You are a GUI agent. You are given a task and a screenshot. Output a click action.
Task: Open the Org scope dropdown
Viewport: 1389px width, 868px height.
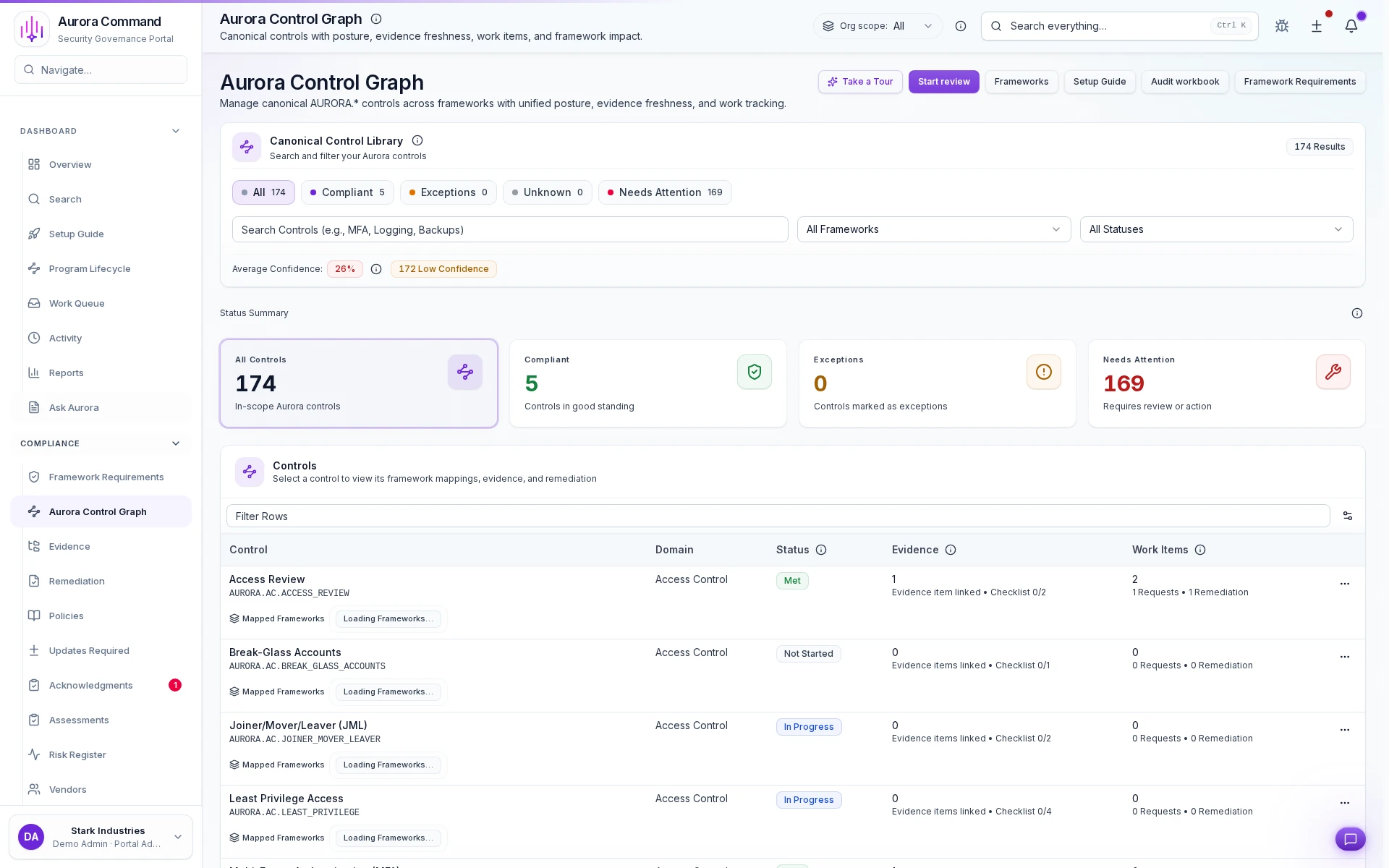click(878, 26)
